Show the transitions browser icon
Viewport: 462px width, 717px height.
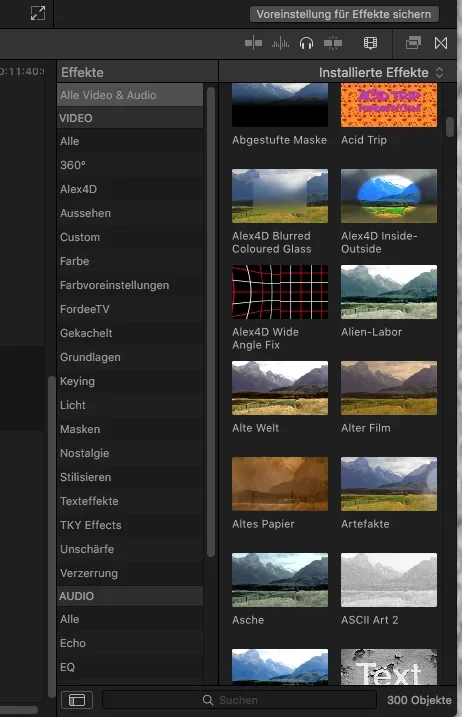coord(441,43)
